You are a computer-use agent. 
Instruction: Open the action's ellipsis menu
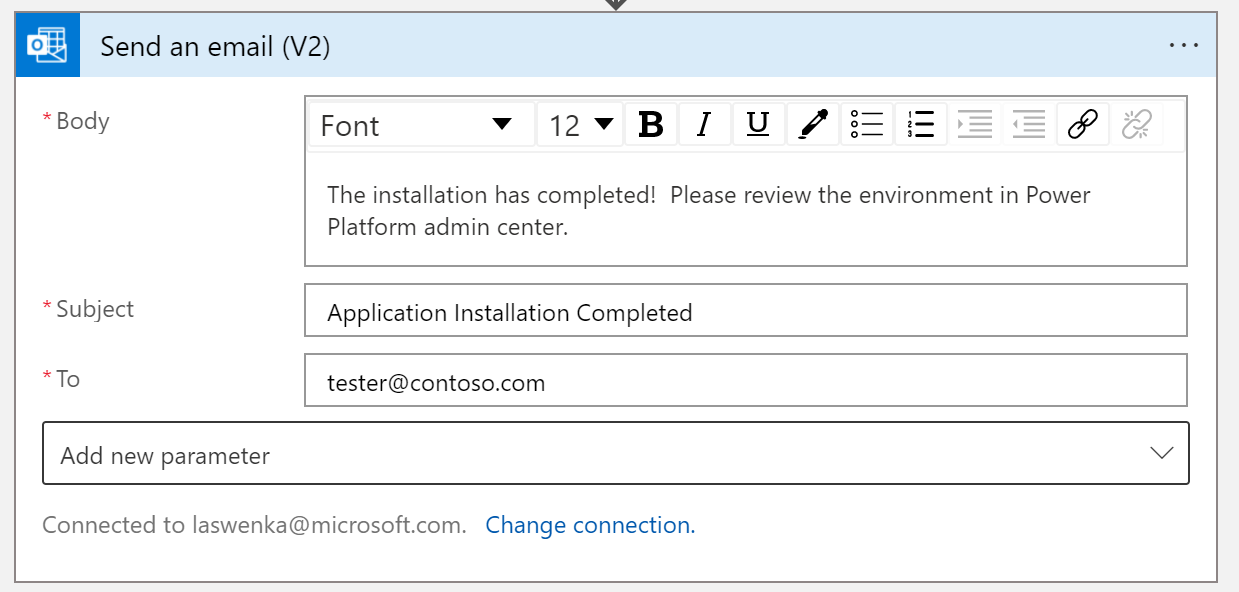click(1183, 46)
